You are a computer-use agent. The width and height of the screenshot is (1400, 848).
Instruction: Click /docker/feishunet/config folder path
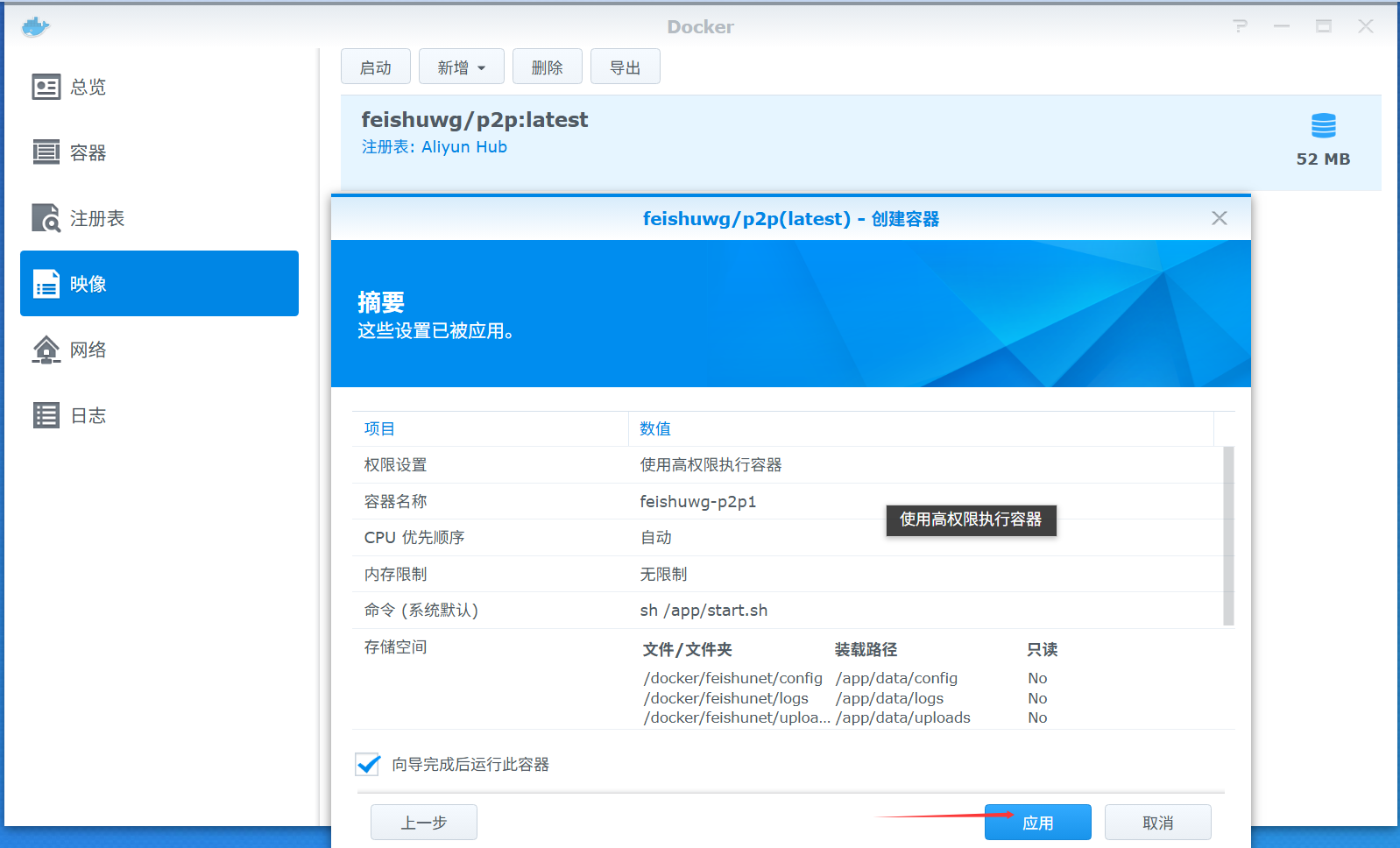[x=733, y=678]
